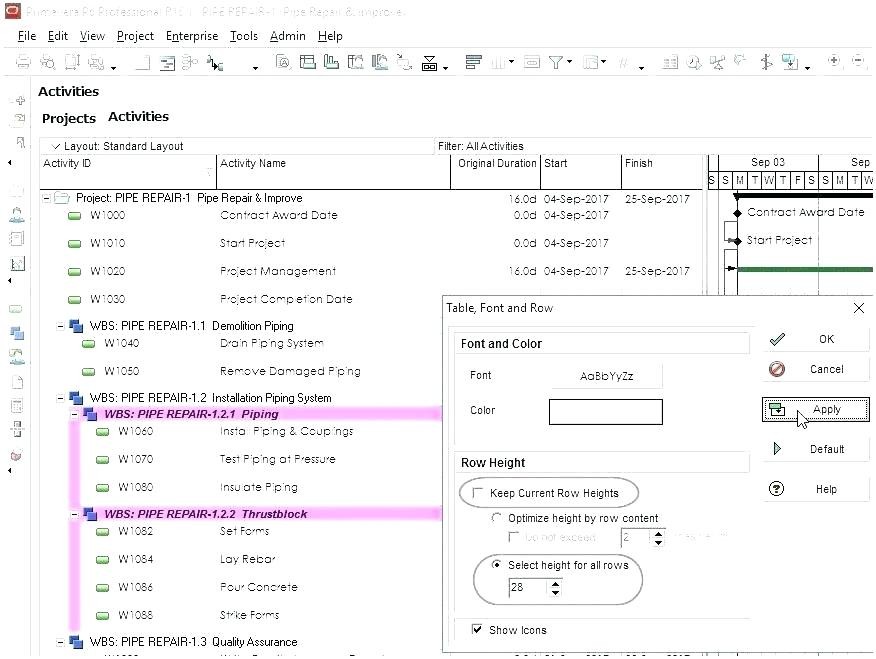
Task: Collapse the PIPE REPAIR-1.2.2 Thrustblock group
Action: 75,514
